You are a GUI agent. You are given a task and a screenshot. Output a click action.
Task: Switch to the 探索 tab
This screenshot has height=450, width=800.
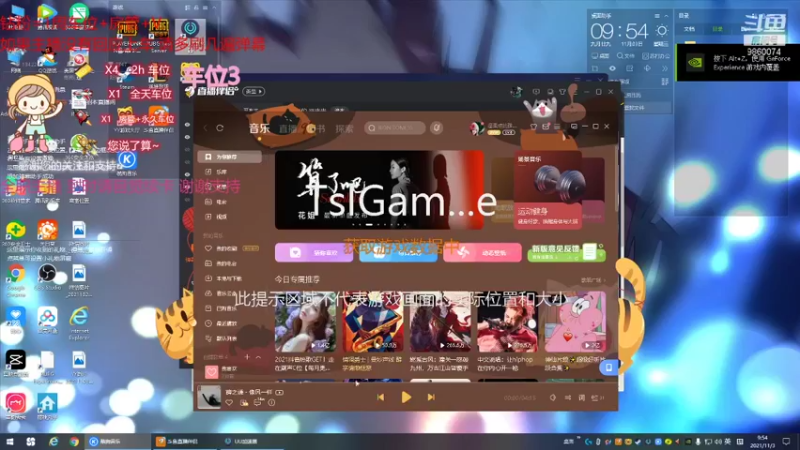(x=344, y=129)
